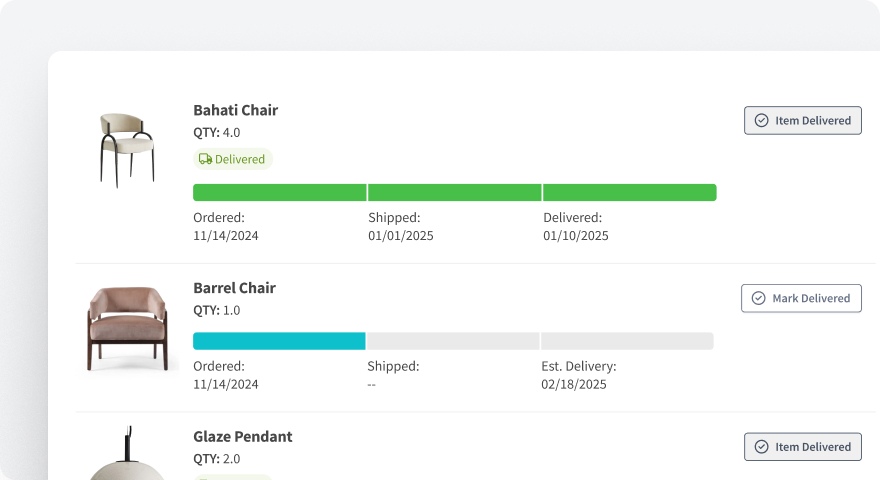Click Bahati Chair's green Ordered progress segment

coord(279,193)
